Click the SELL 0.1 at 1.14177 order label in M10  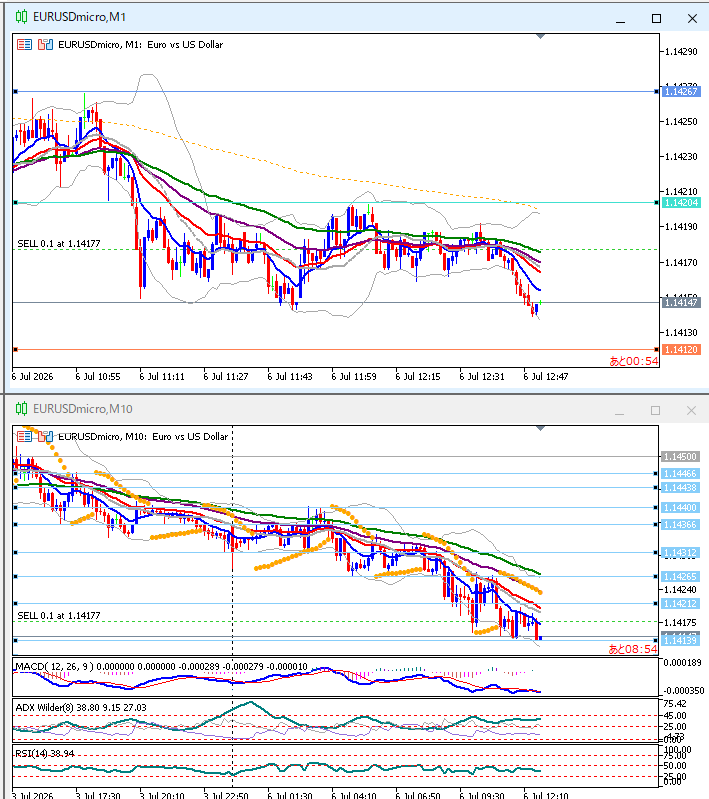(x=59, y=616)
